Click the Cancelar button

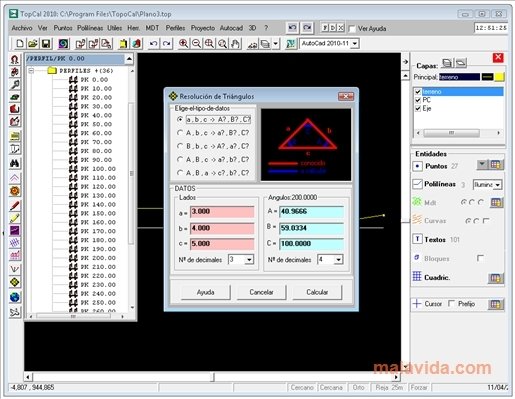coord(261,292)
